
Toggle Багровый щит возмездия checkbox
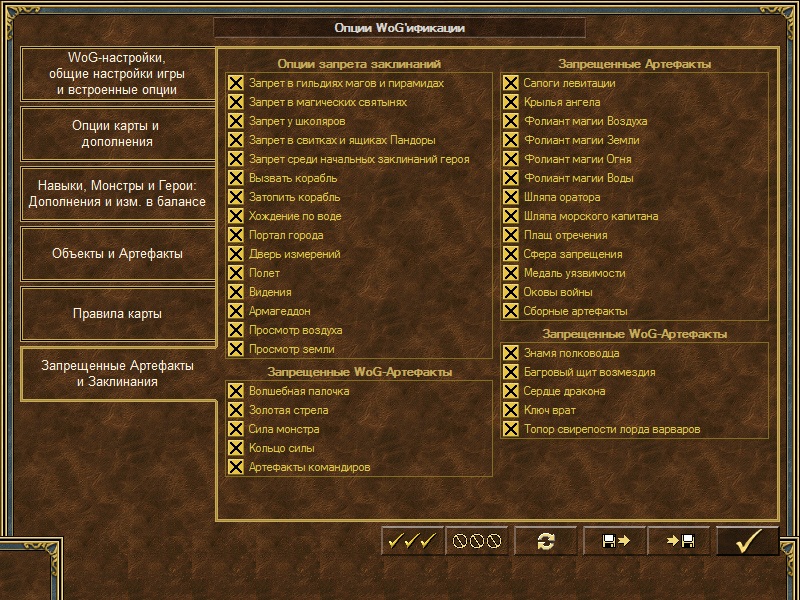511,372
